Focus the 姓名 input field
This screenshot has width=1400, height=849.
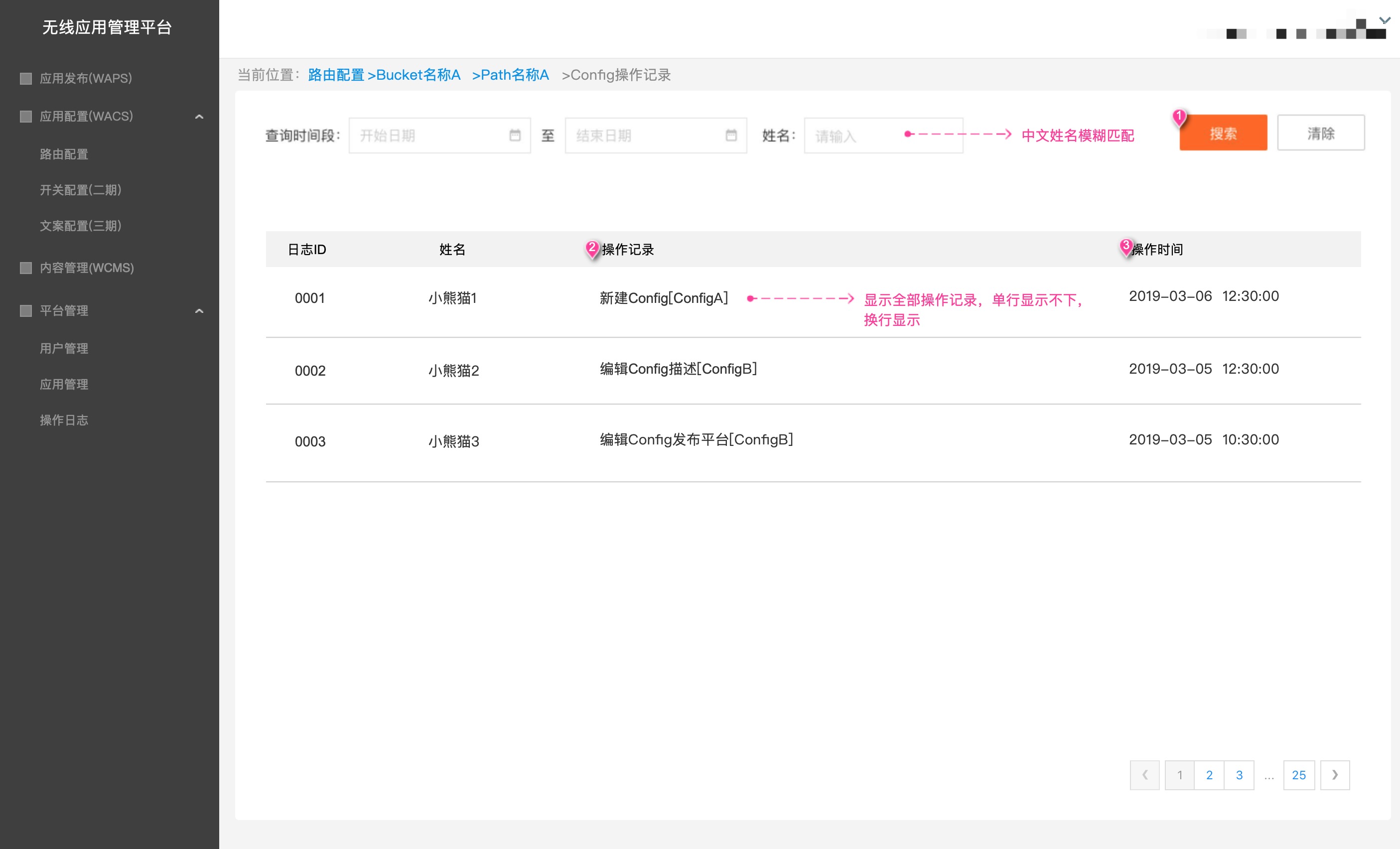tap(883, 135)
